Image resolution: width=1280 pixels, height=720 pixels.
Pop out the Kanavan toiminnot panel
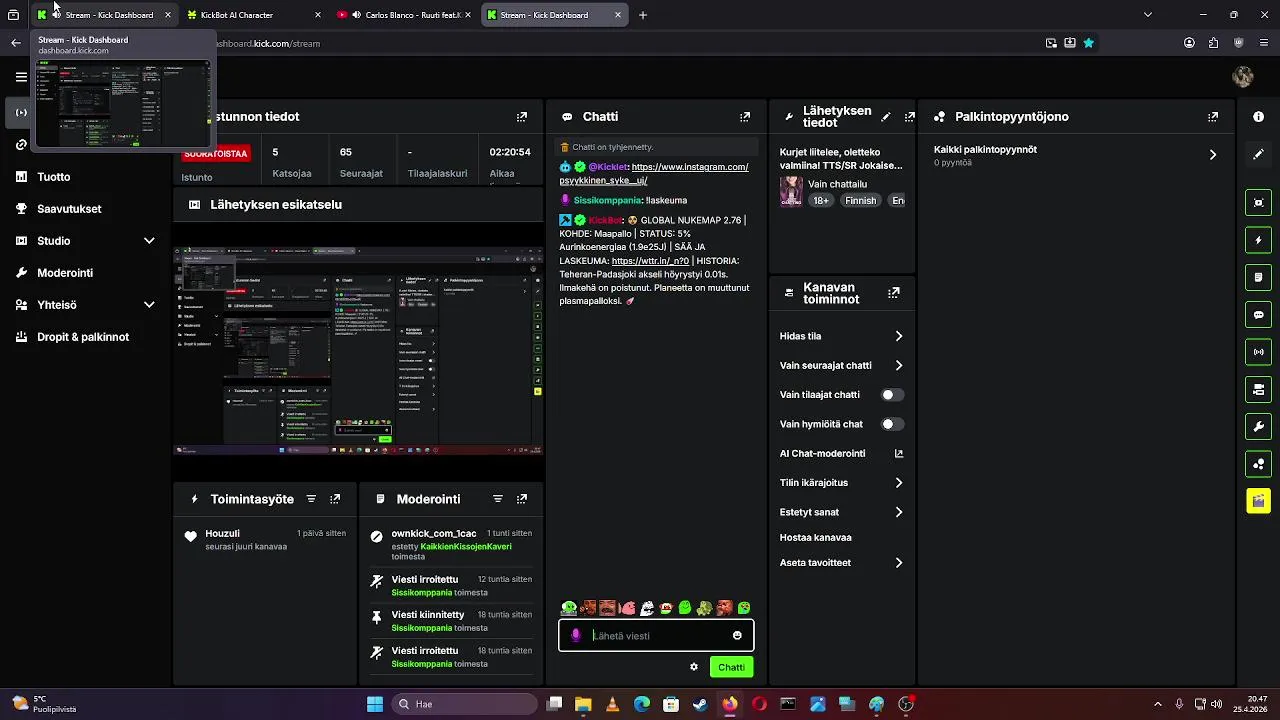click(894, 293)
